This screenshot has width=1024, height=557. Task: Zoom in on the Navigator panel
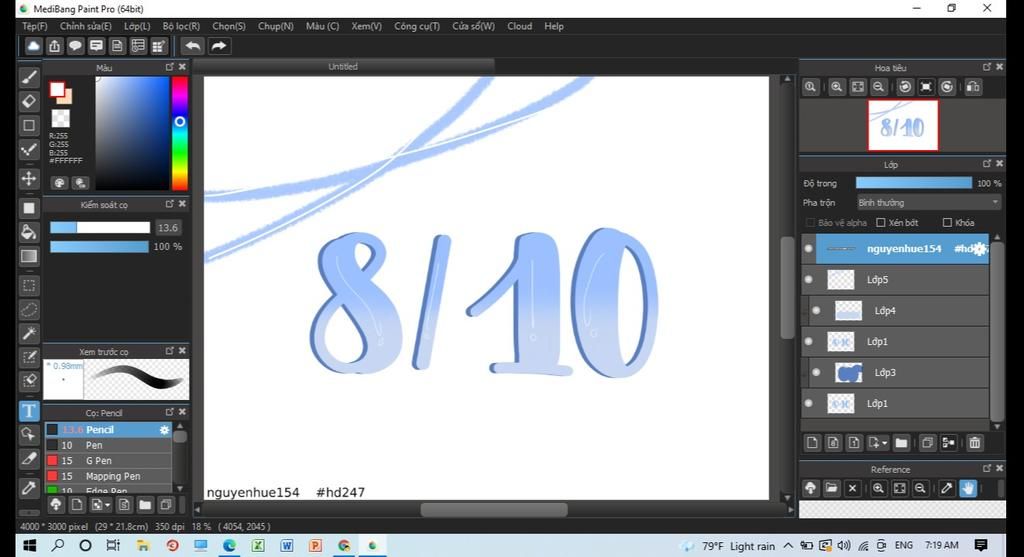point(837,87)
